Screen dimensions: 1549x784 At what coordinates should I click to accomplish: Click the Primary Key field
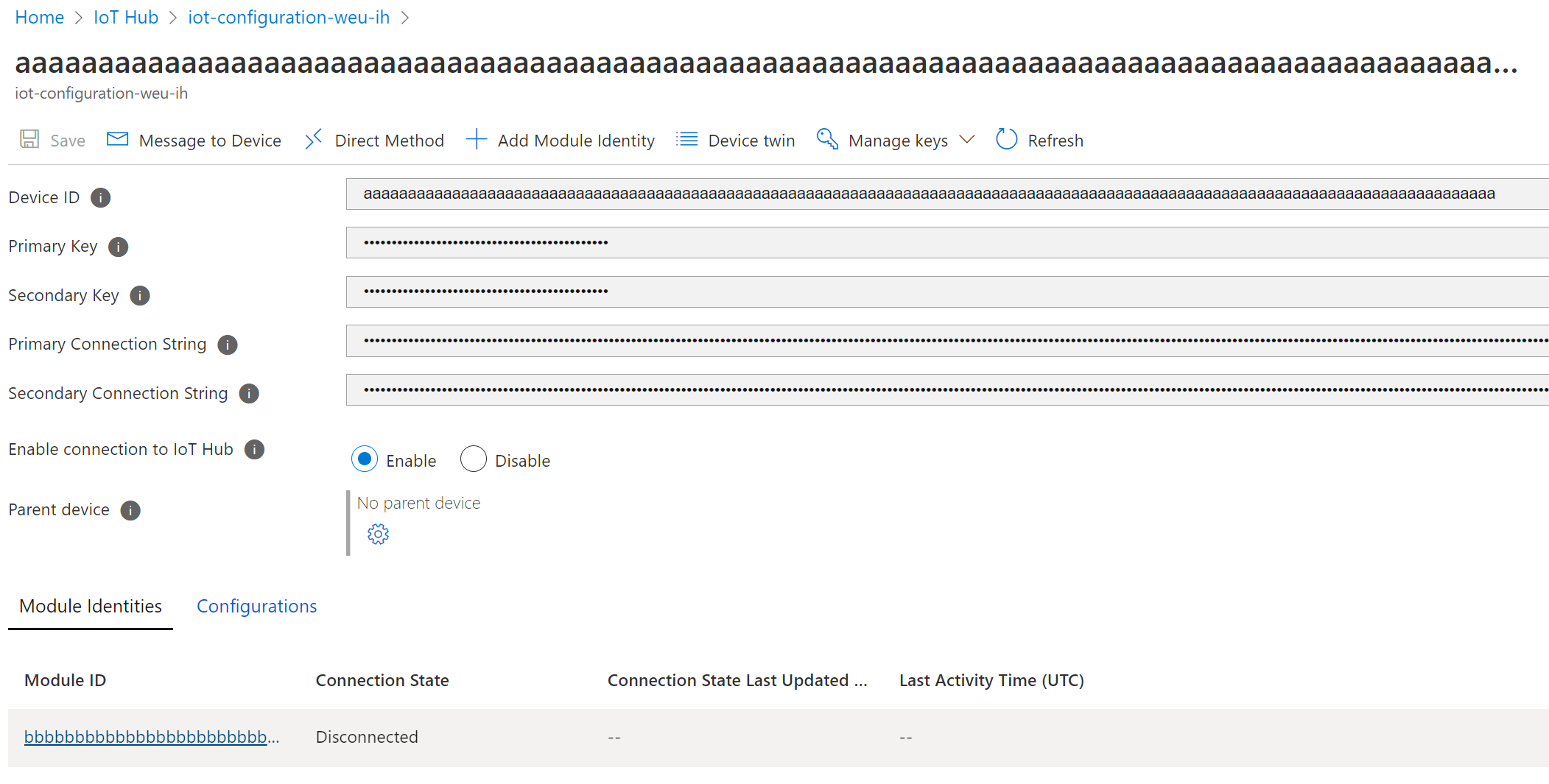[947, 243]
